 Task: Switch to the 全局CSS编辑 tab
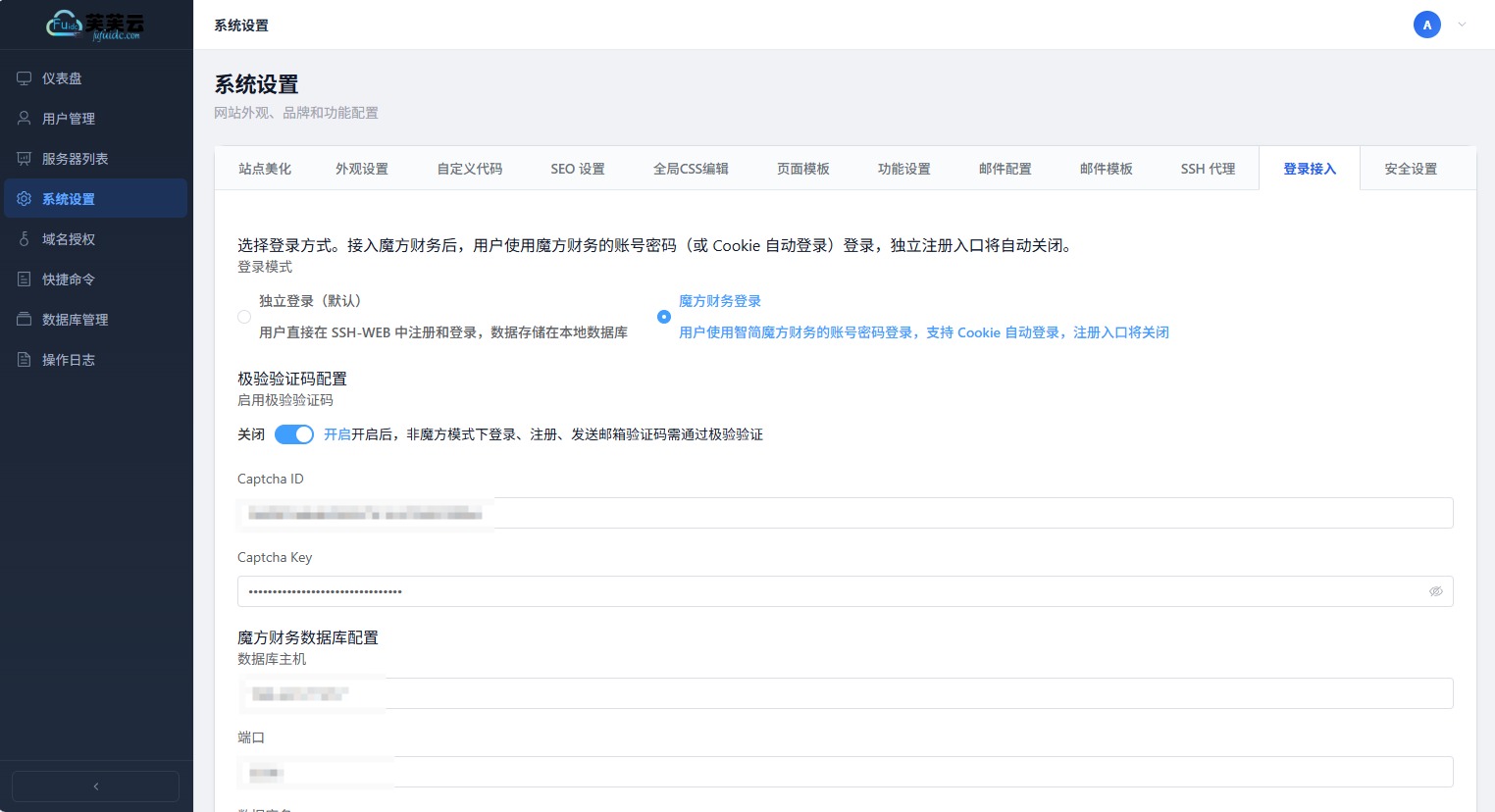(x=691, y=169)
